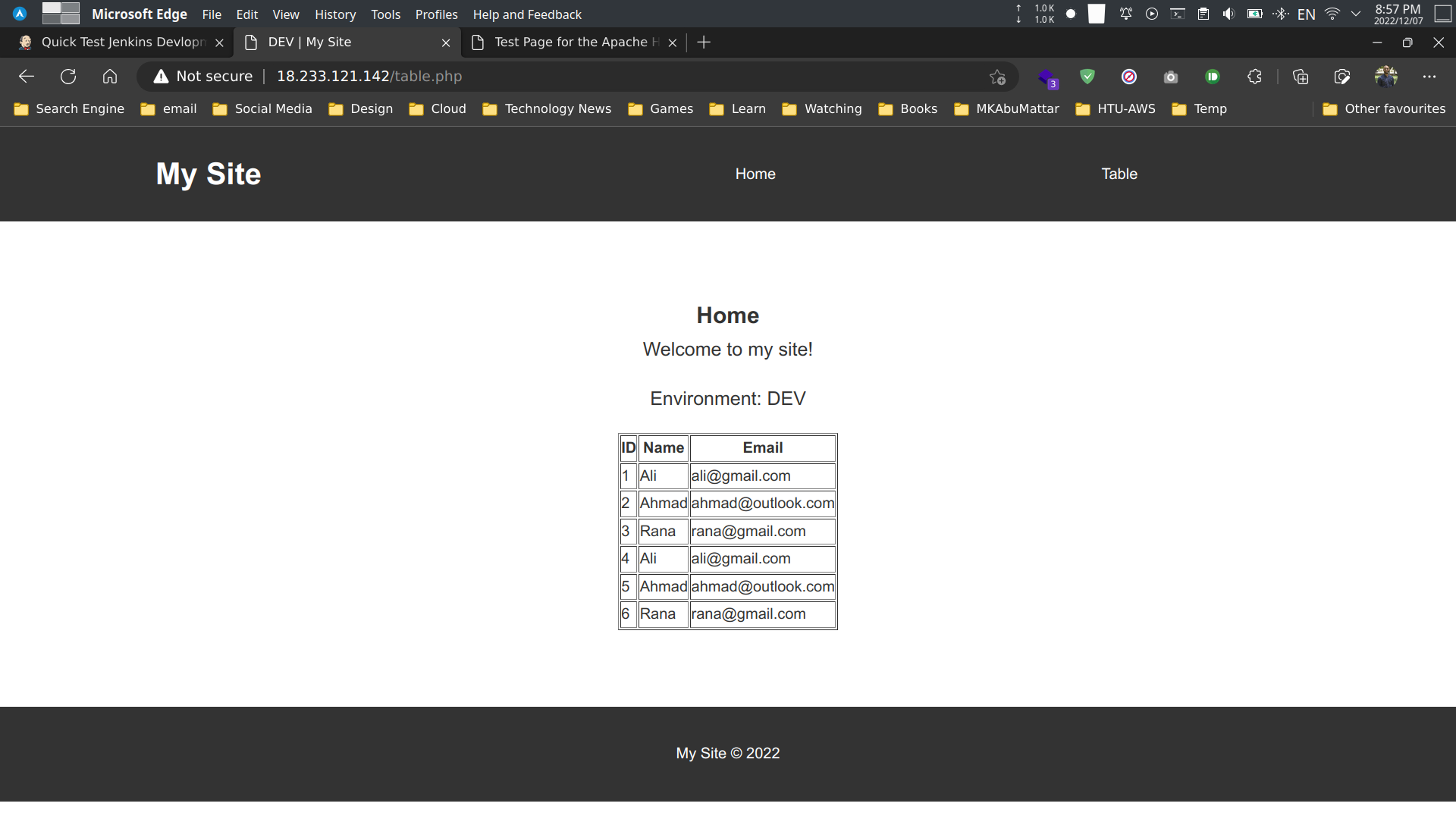Click the Not secure warning icon
This screenshot has height=819, width=1456.
(x=160, y=76)
